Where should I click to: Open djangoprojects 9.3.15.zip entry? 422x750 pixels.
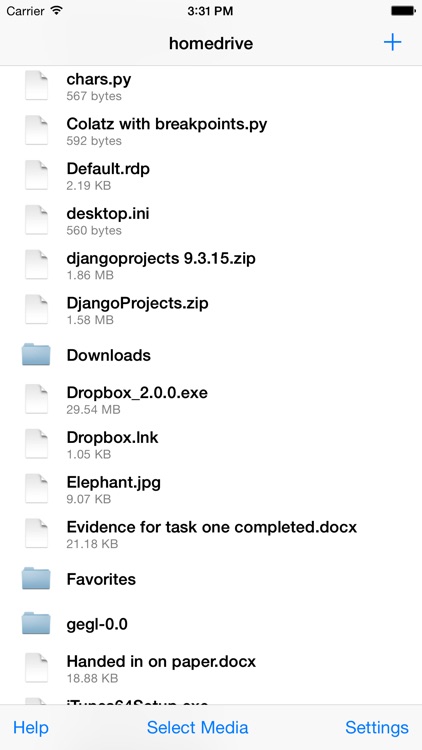pos(211,265)
